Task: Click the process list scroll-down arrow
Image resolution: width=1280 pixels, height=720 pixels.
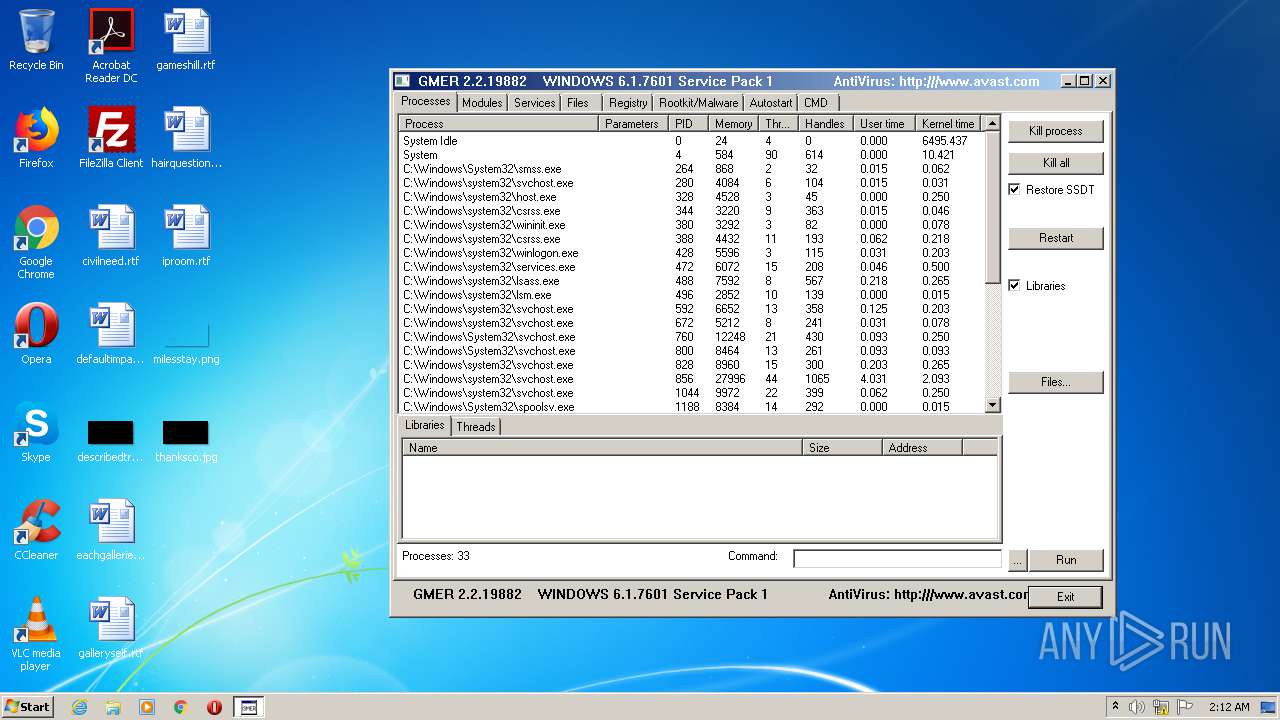Action: tap(992, 405)
